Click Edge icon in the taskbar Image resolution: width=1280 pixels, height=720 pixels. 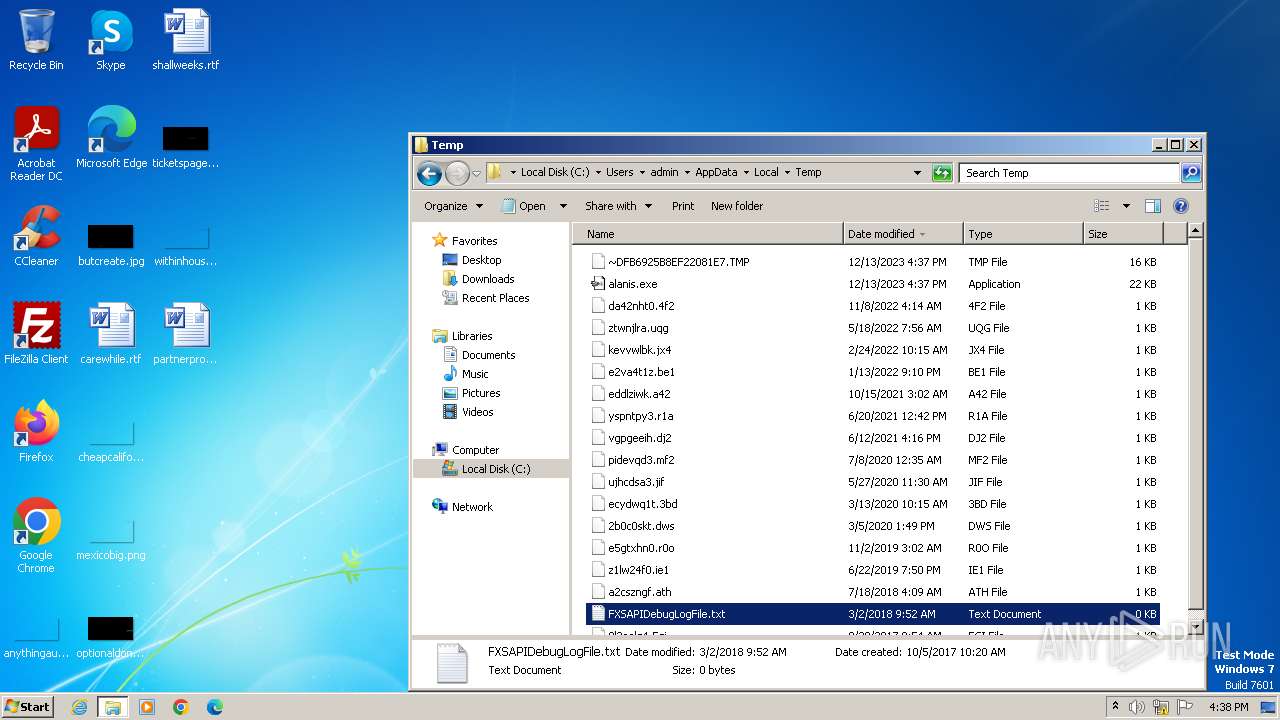click(214, 707)
